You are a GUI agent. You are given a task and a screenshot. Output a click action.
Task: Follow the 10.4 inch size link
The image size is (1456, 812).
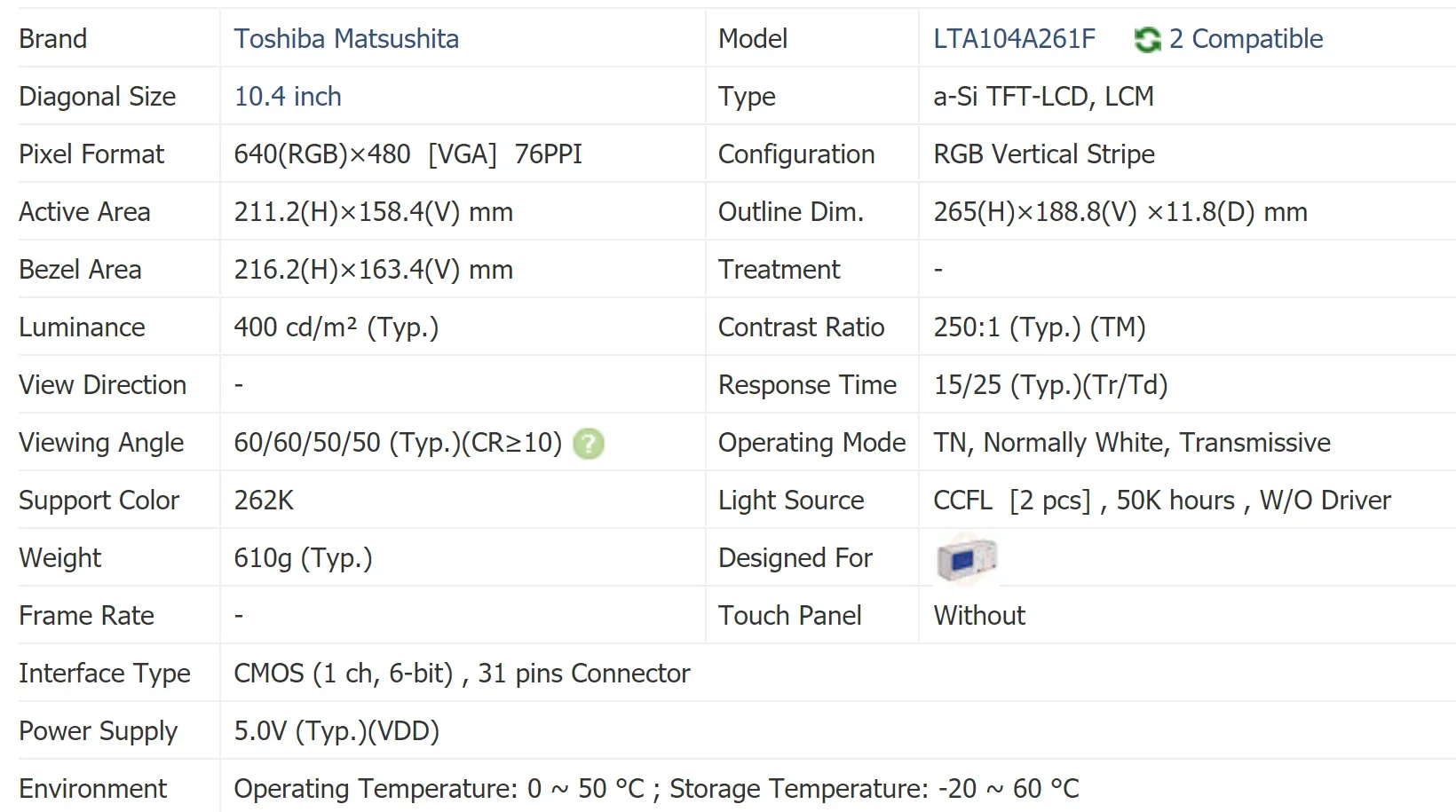(288, 97)
